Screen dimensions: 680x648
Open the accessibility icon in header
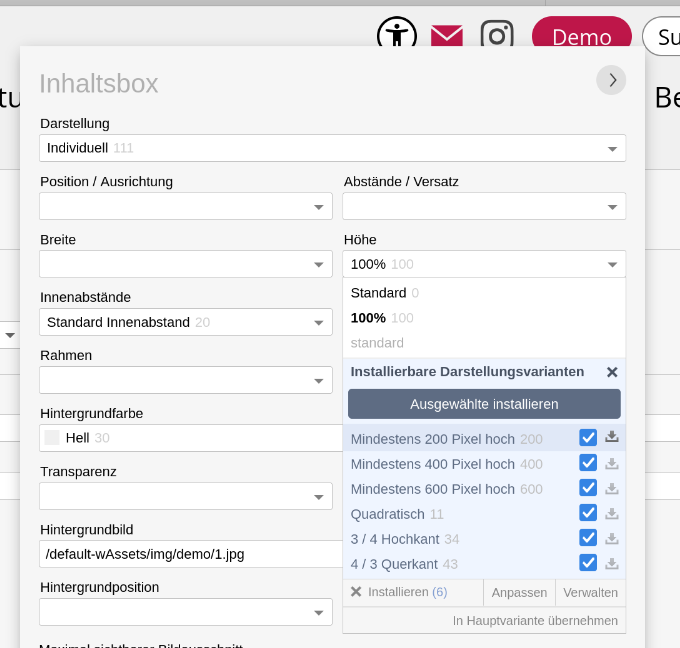coord(396,35)
